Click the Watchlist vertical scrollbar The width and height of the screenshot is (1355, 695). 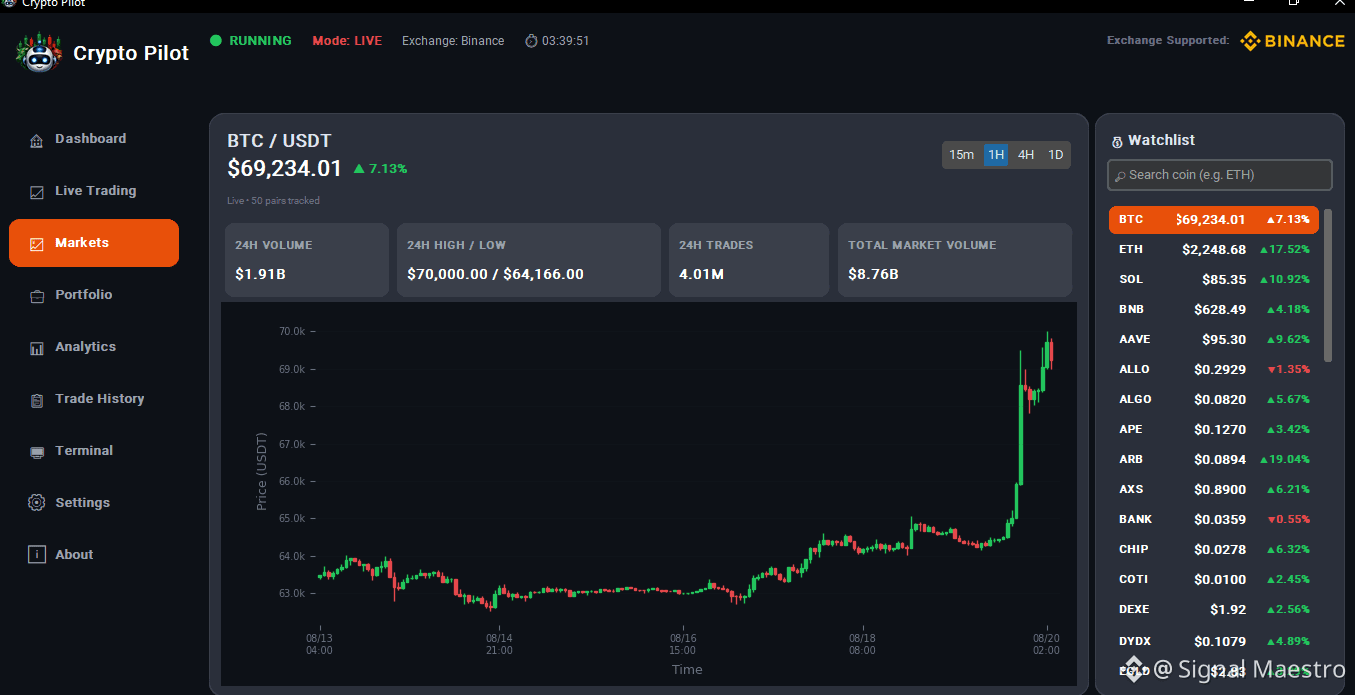tap(1328, 285)
